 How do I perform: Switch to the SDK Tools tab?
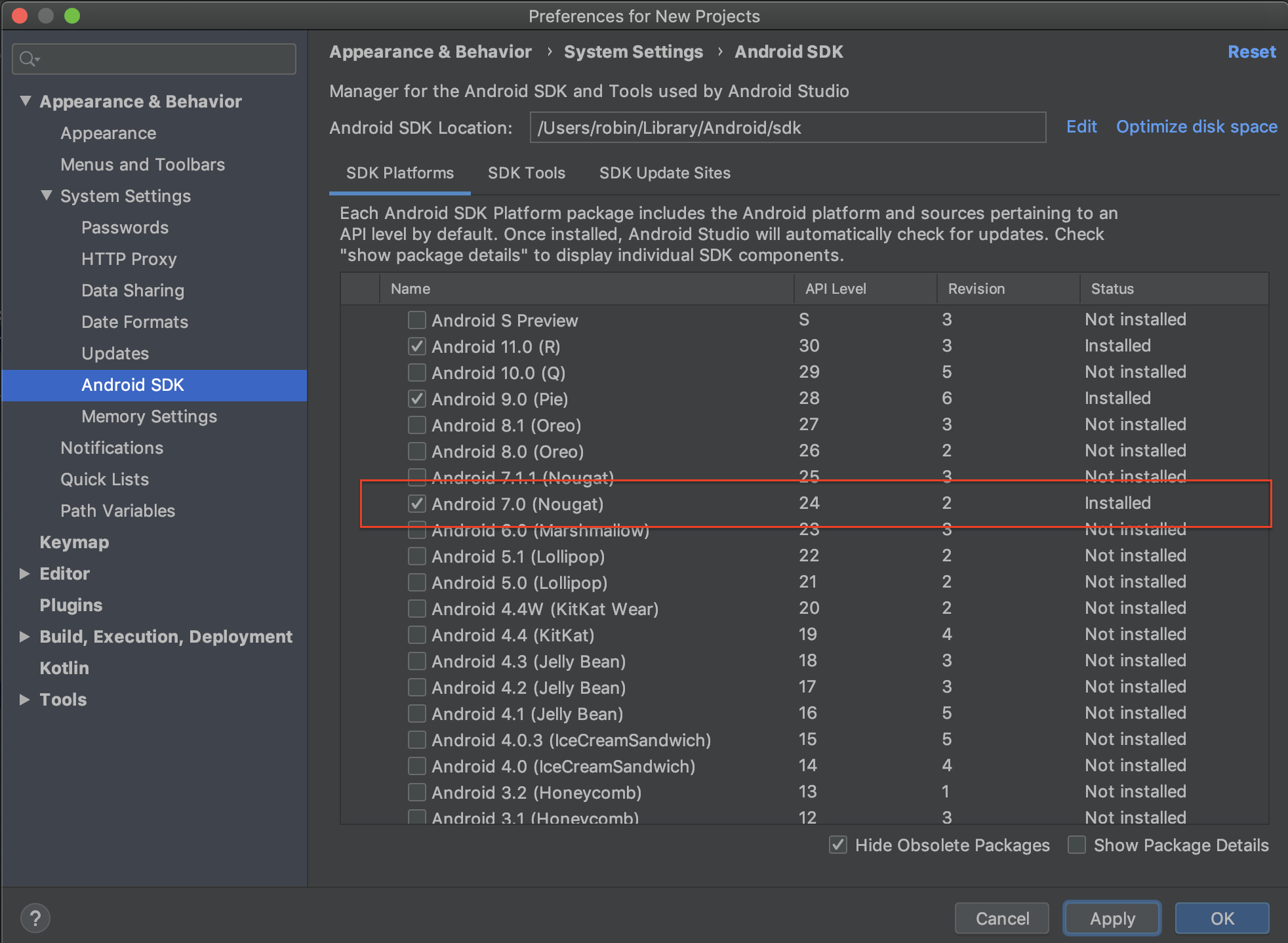pos(526,173)
